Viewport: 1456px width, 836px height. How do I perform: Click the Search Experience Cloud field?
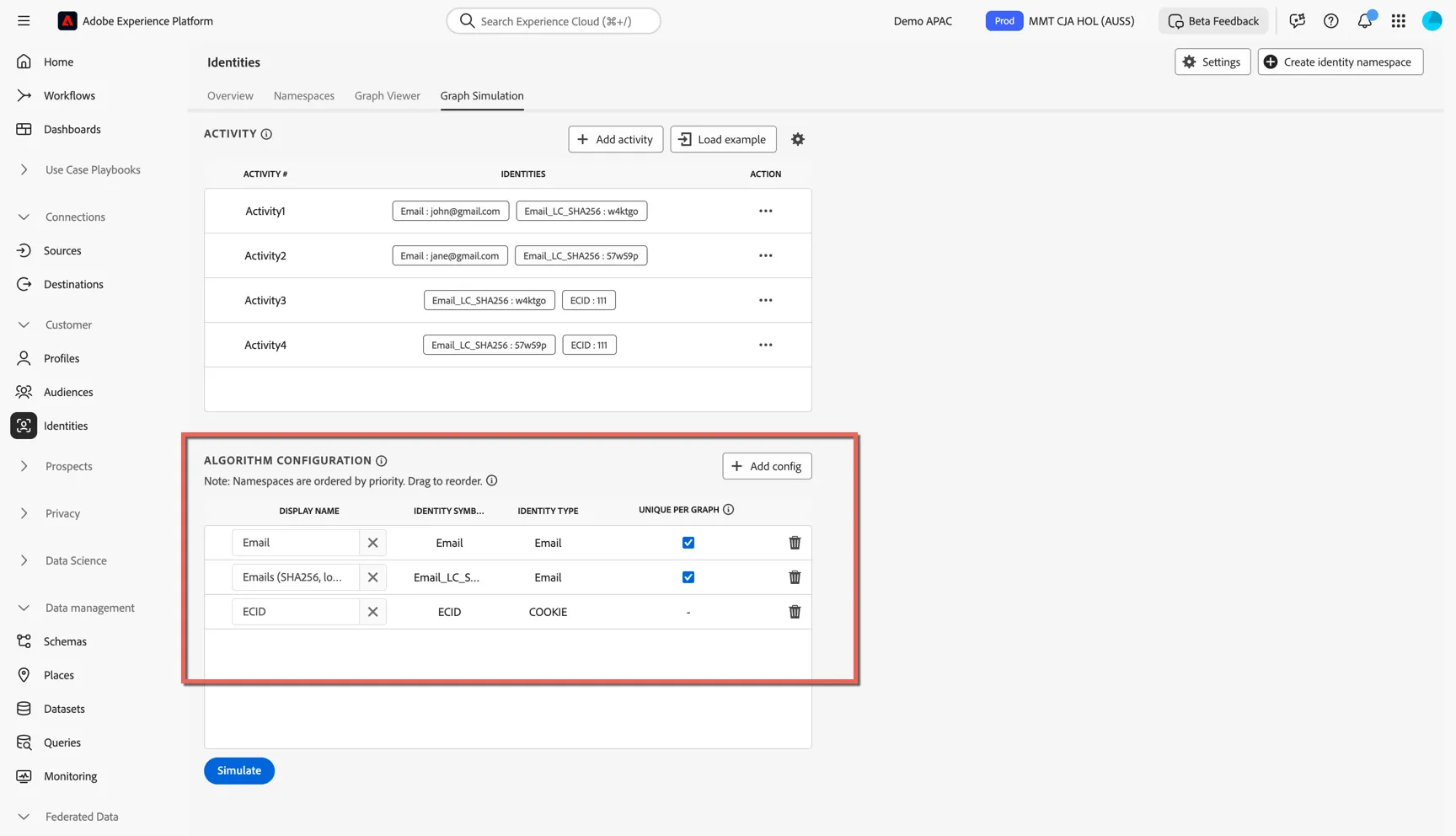click(554, 21)
